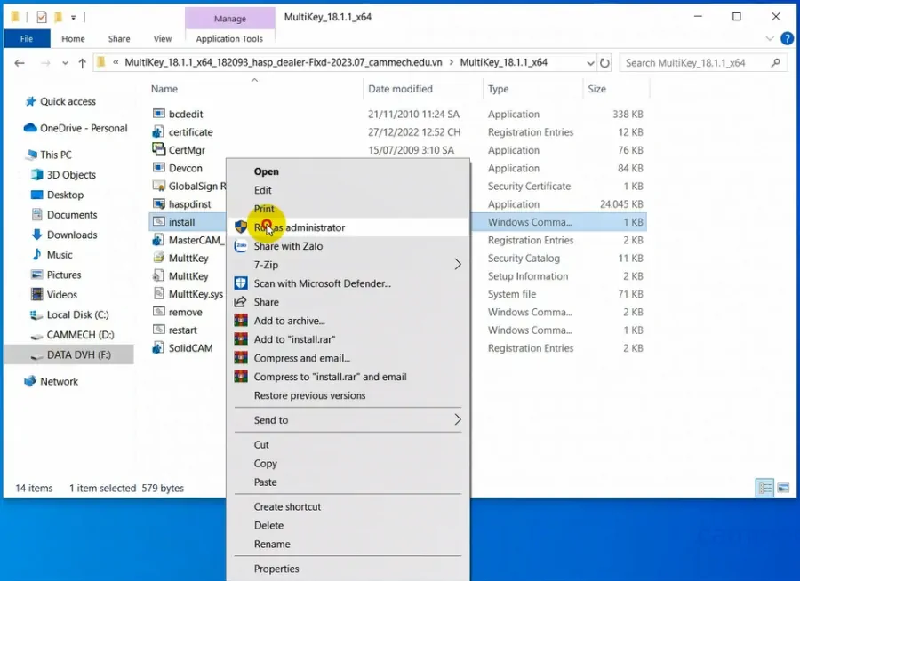
Task: Open the View ribbon tab
Action: click(163, 39)
